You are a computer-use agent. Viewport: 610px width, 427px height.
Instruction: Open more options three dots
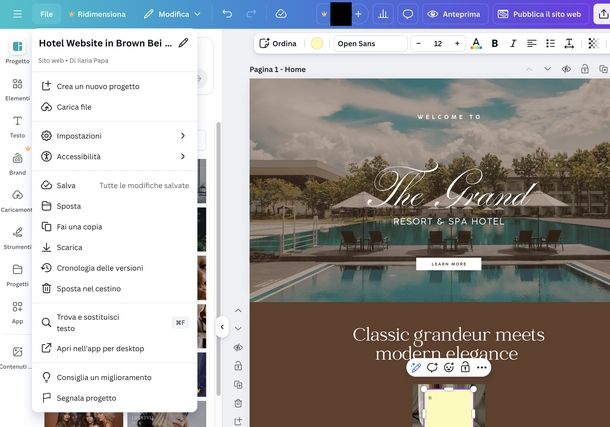click(x=482, y=368)
